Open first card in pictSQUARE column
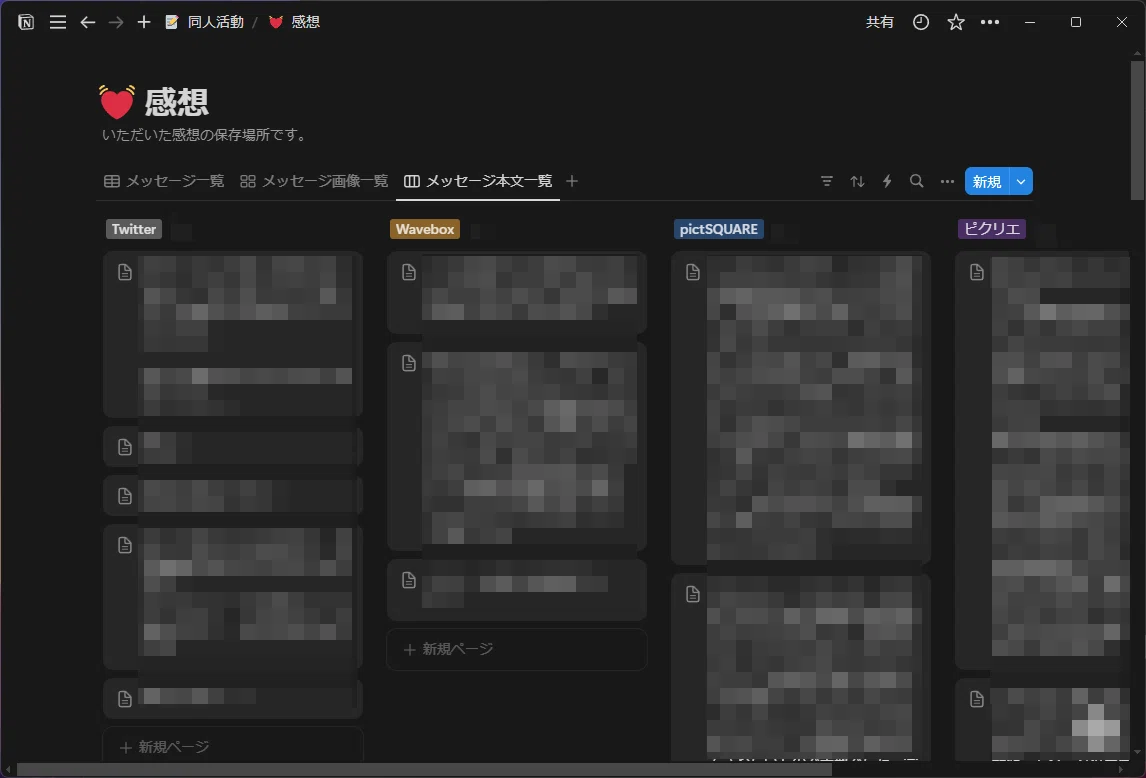 [x=800, y=408]
